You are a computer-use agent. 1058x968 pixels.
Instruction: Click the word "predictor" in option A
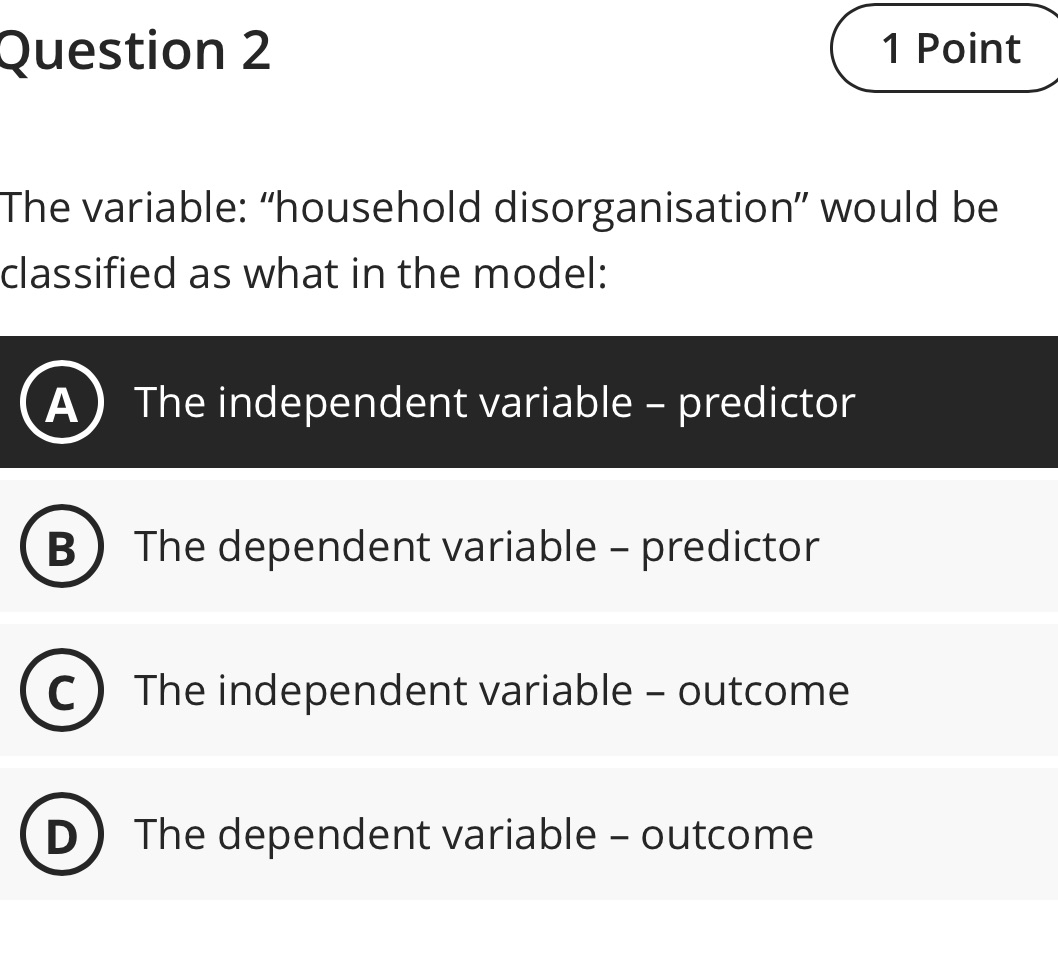[x=766, y=402]
